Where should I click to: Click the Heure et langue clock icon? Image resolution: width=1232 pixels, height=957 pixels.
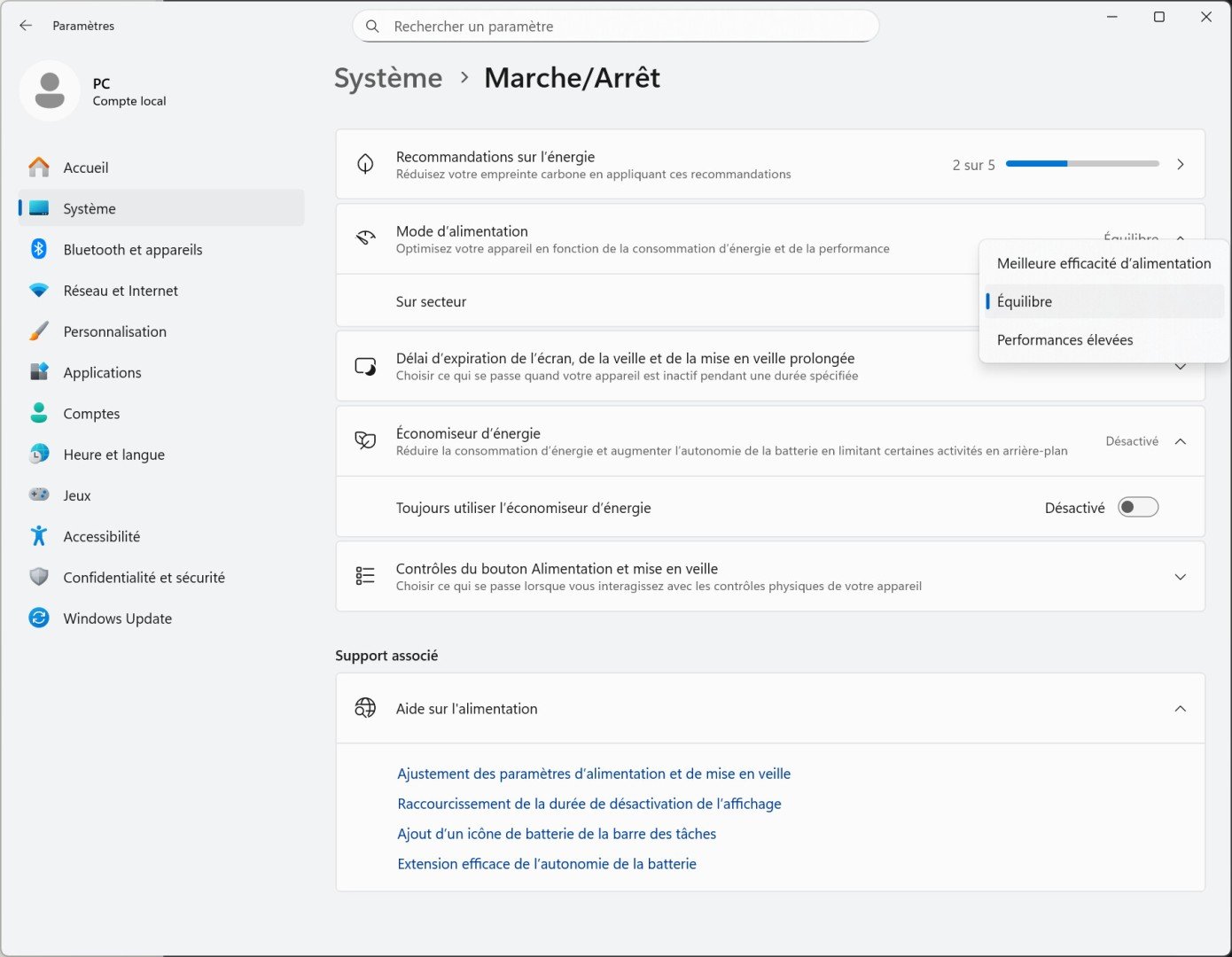(x=39, y=454)
